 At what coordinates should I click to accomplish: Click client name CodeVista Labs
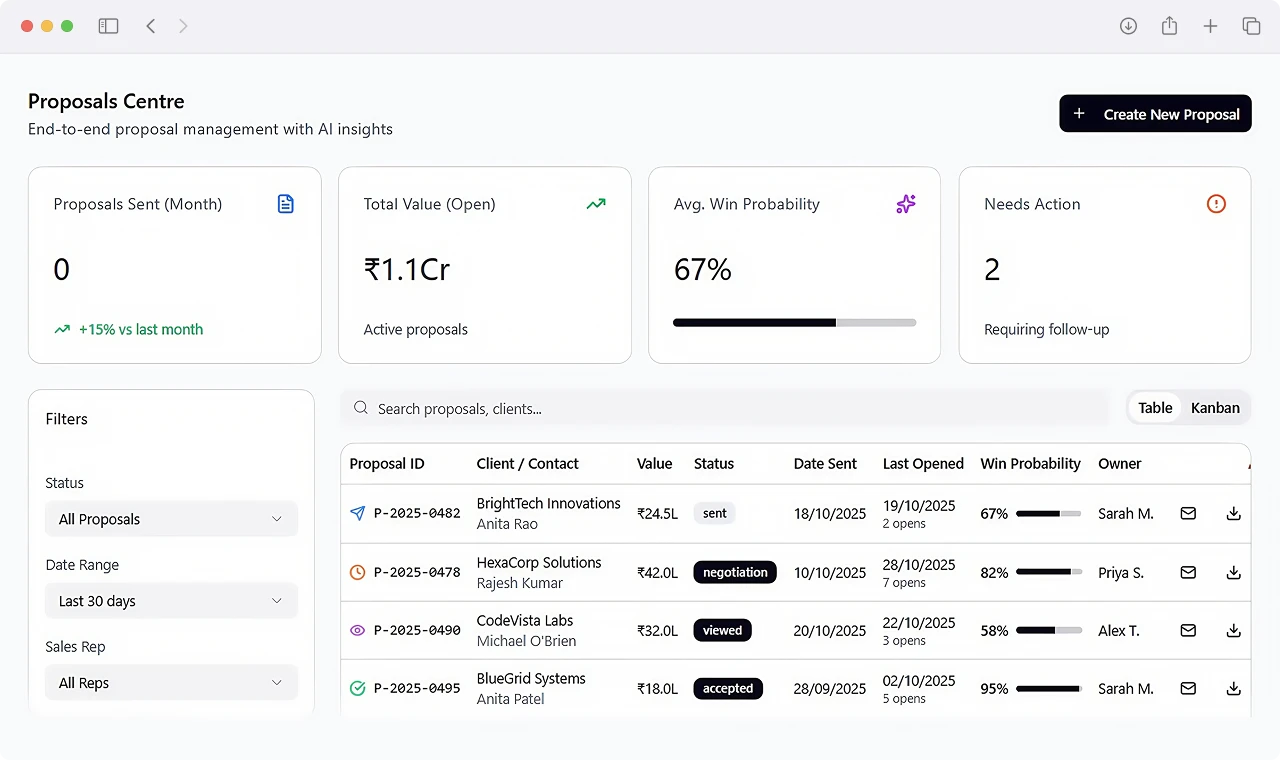pos(525,620)
